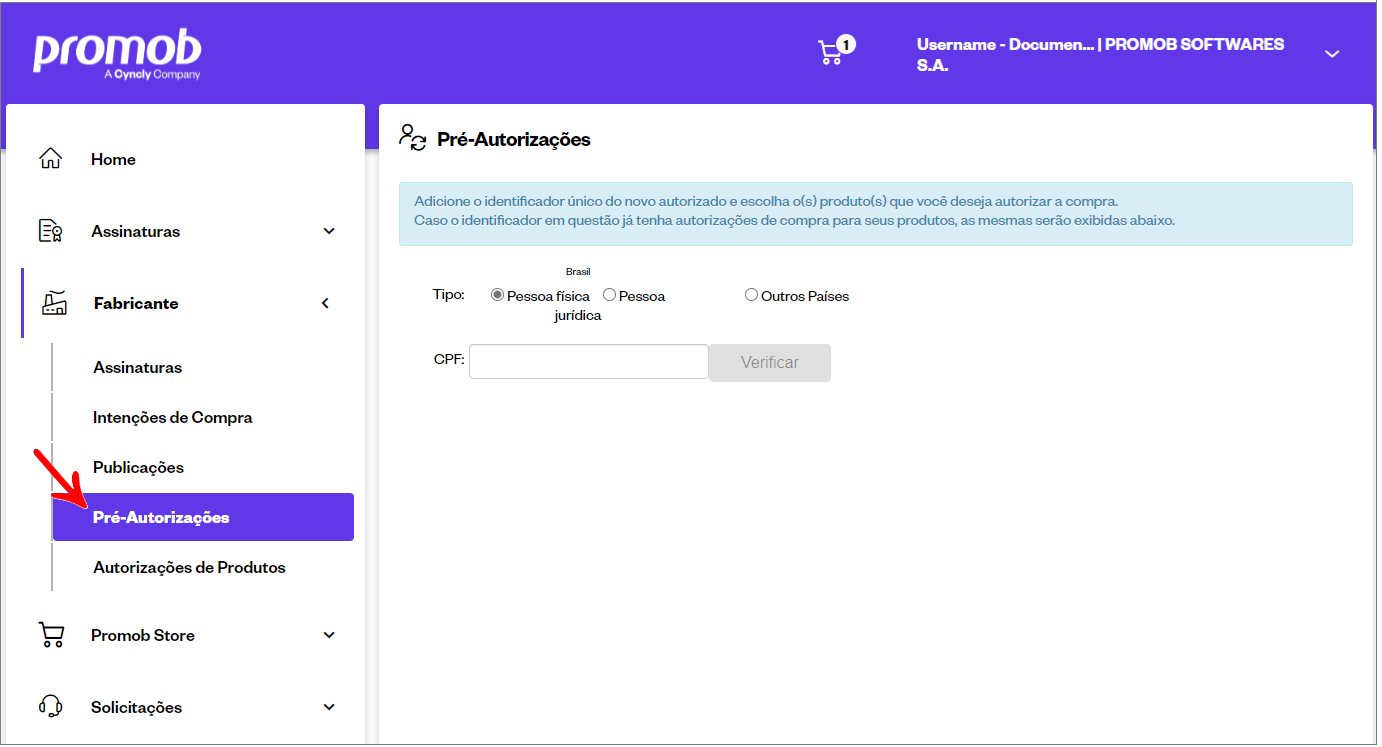Screen dimensions: 1382x747
Task: Click the Assinaturas certificate icon
Action: point(50,231)
